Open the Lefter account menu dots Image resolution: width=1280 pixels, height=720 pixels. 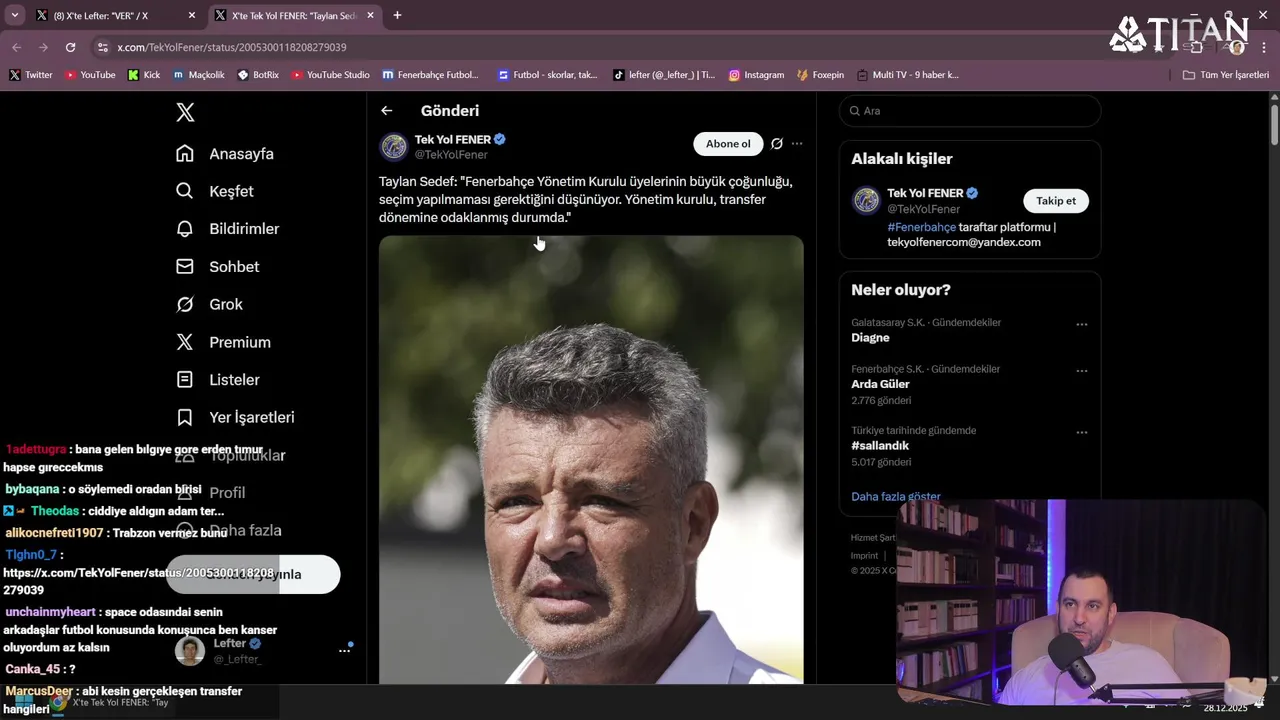(x=345, y=650)
